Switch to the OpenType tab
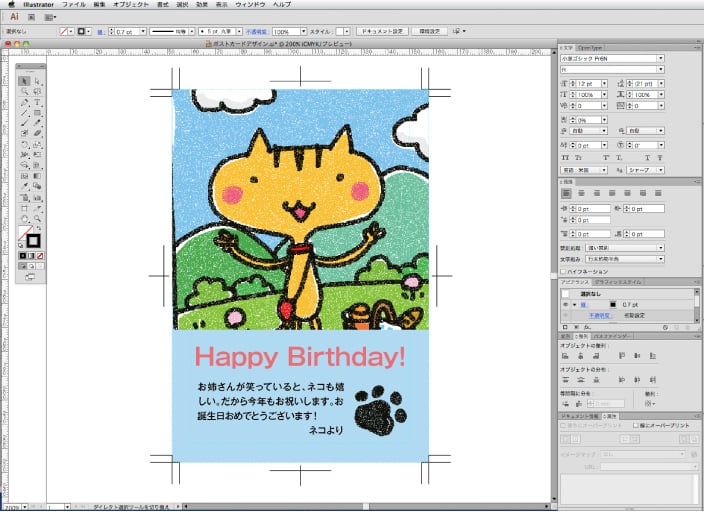Screen dimensions: 704x512 [x=591, y=47]
